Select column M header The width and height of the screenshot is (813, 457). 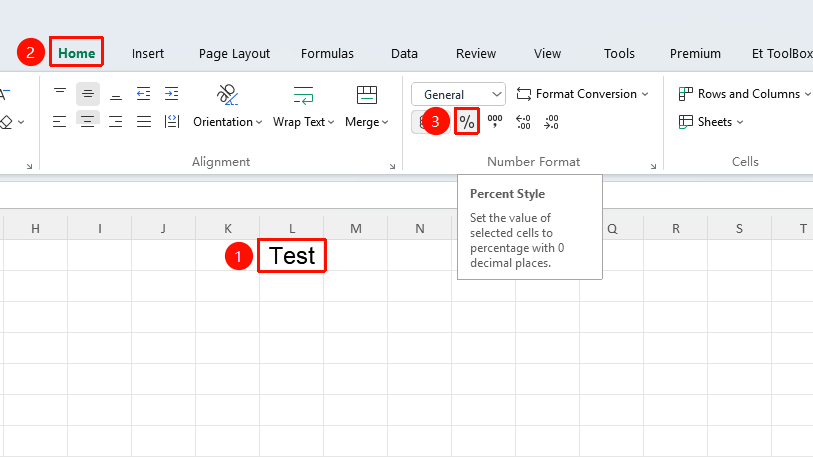(x=356, y=228)
